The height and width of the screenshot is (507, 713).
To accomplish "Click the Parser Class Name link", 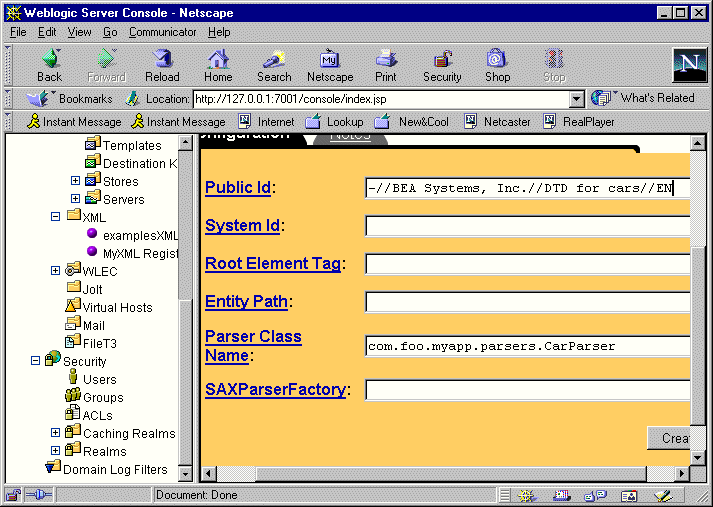I will [x=253, y=346].
